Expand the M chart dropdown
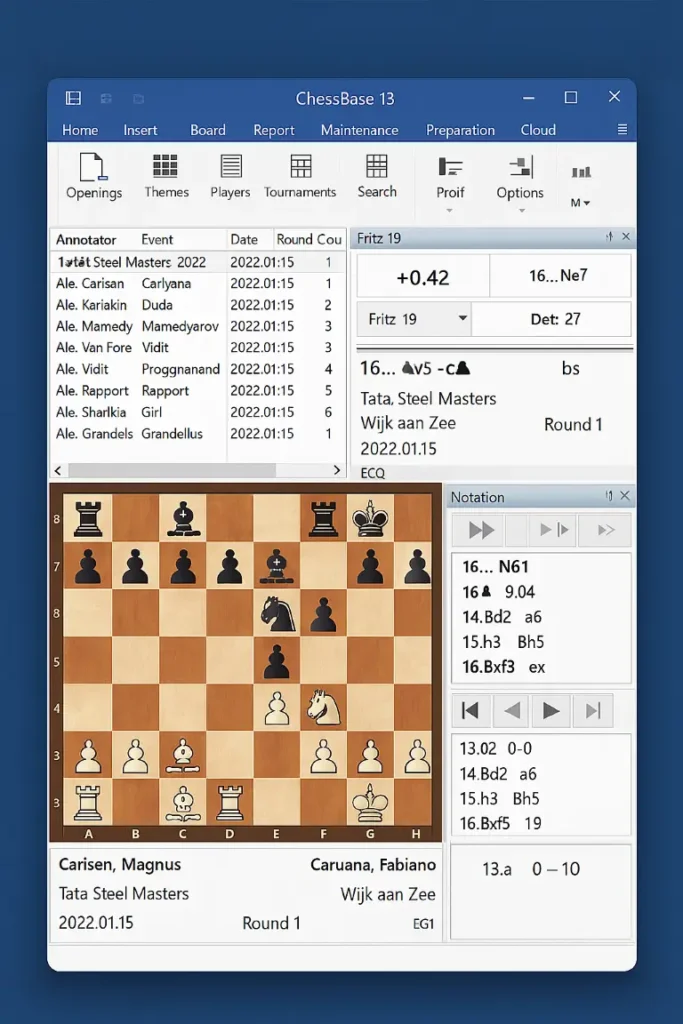Screen dimensions: 683x1024 [x=580, y=202]
